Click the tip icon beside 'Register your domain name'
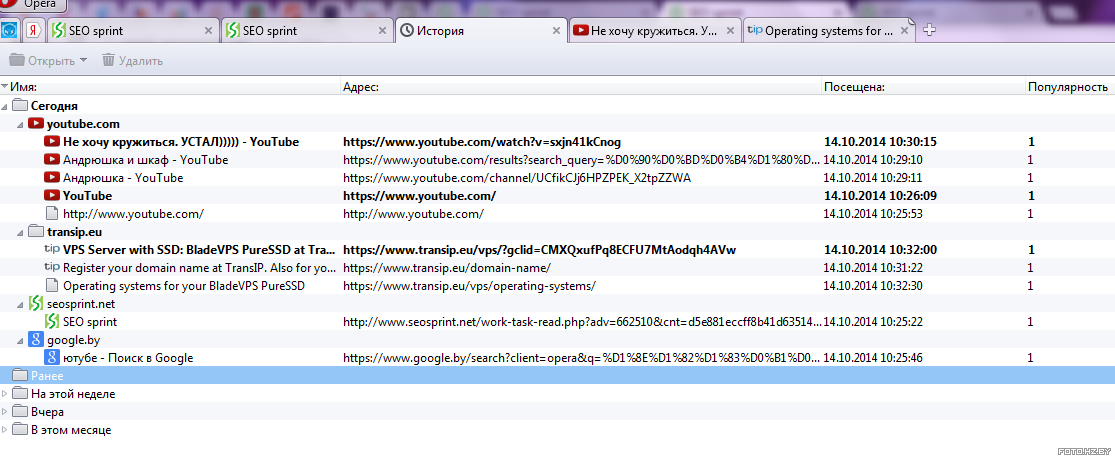 tap(51, 268)
